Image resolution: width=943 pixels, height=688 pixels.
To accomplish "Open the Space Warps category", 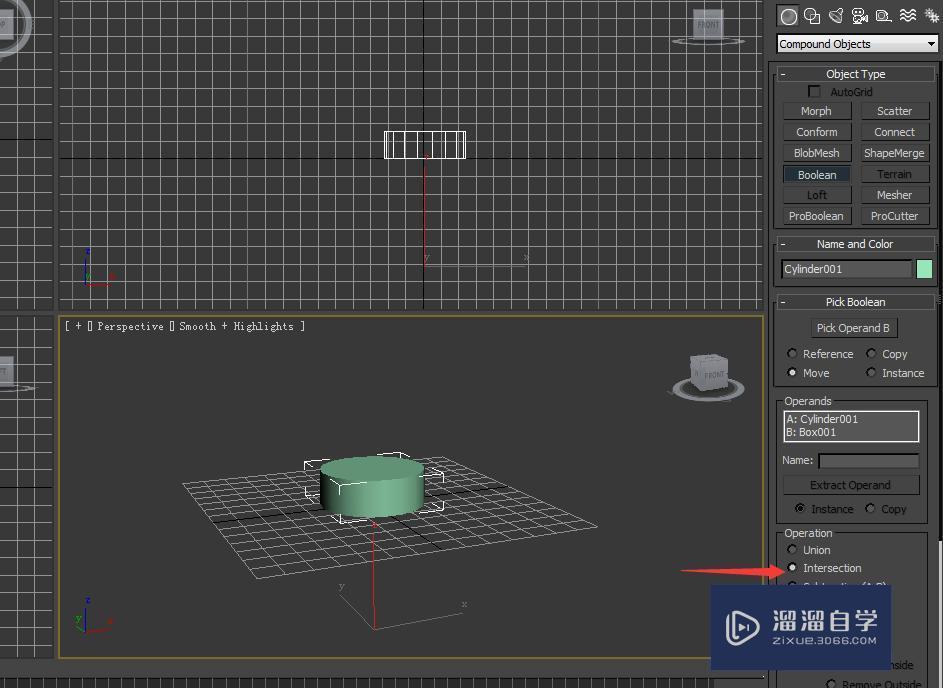I will coord(906,16).
